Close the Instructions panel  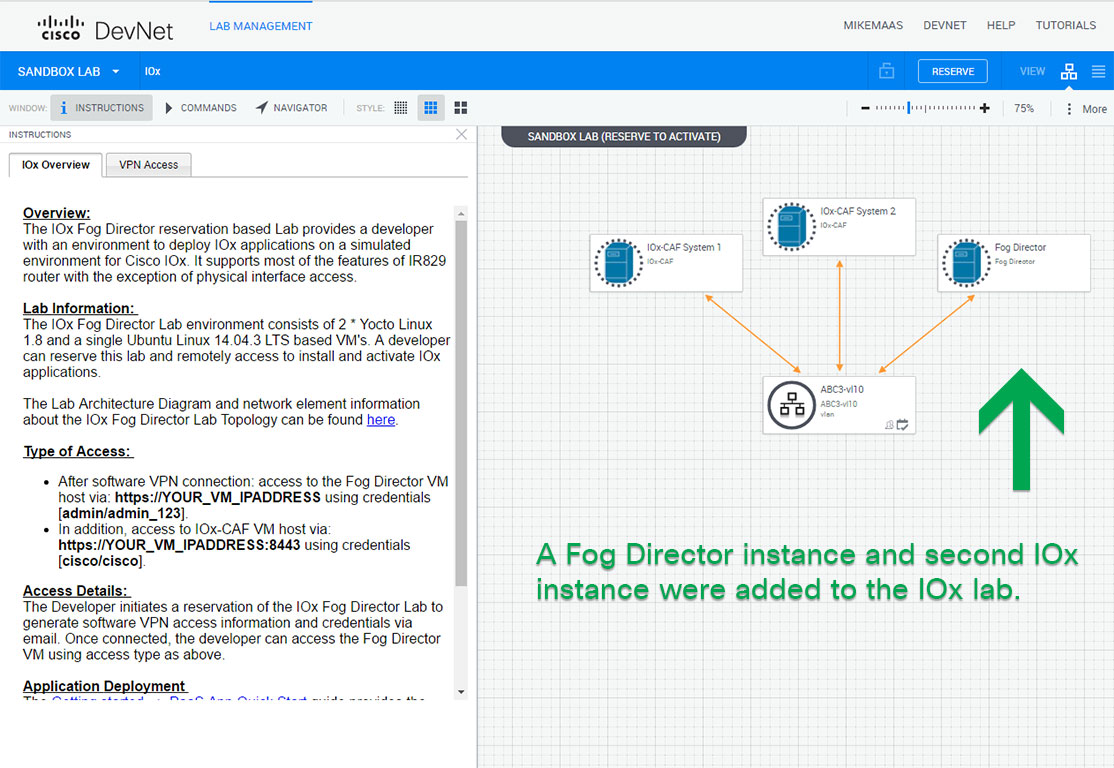461,134
